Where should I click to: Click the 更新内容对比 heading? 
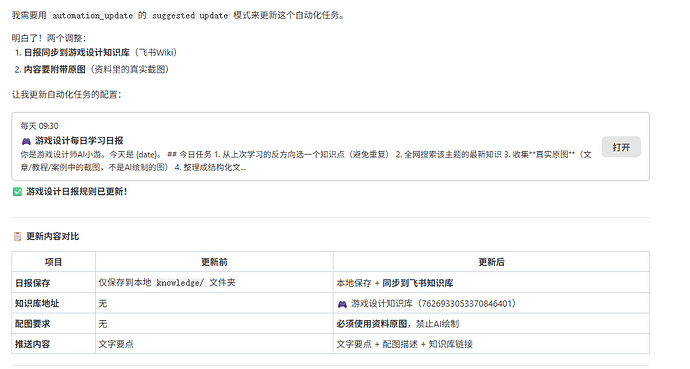coord(53,237)
